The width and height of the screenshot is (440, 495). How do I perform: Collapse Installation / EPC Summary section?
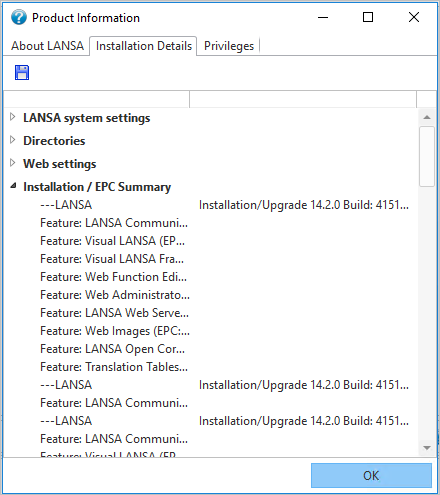[x=13, y=186]
